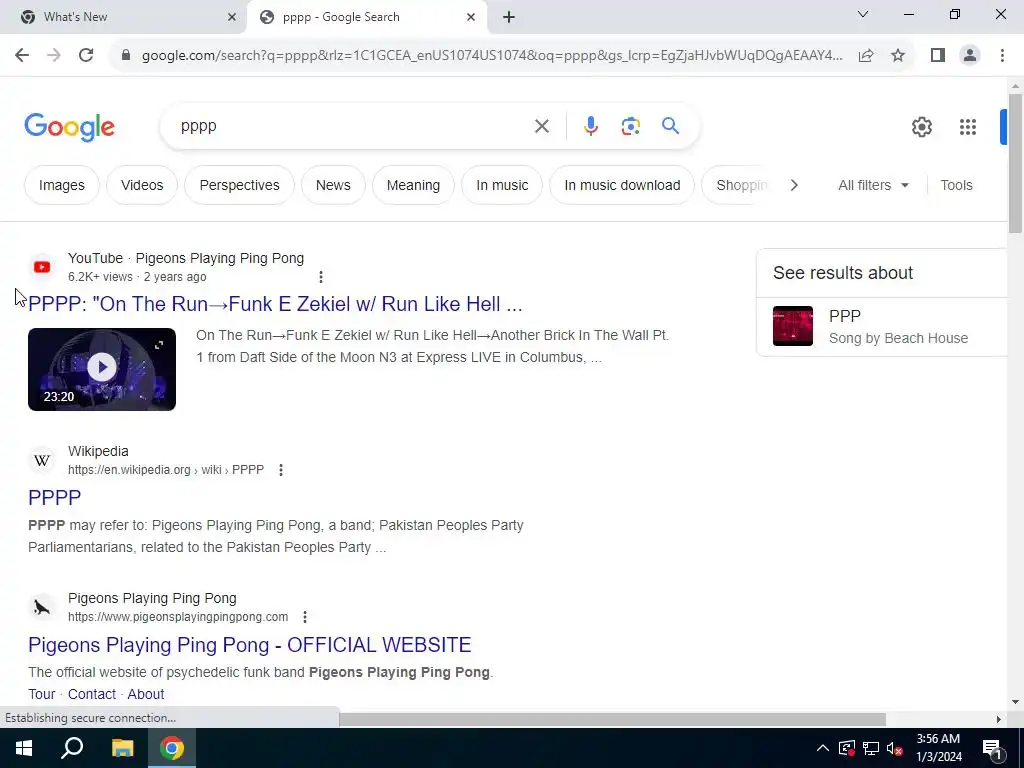
Task: Show hidden system tray icons
Action: (x=823, y=748)
